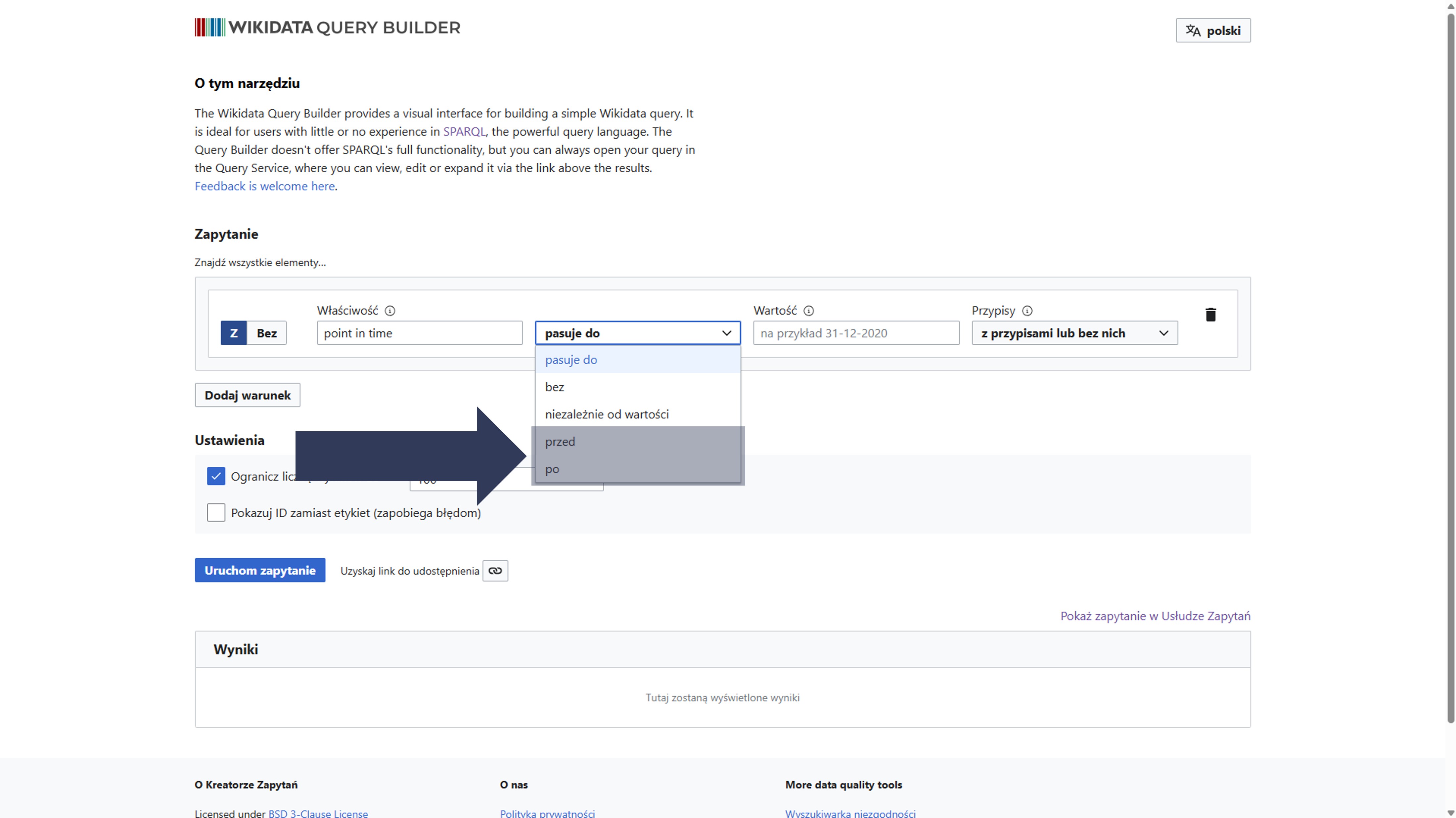Open the Pokaż zapytanie w Usłudze Zapytań link
This screenshot has height=818, width=1456.
(x=1155, y=616)
